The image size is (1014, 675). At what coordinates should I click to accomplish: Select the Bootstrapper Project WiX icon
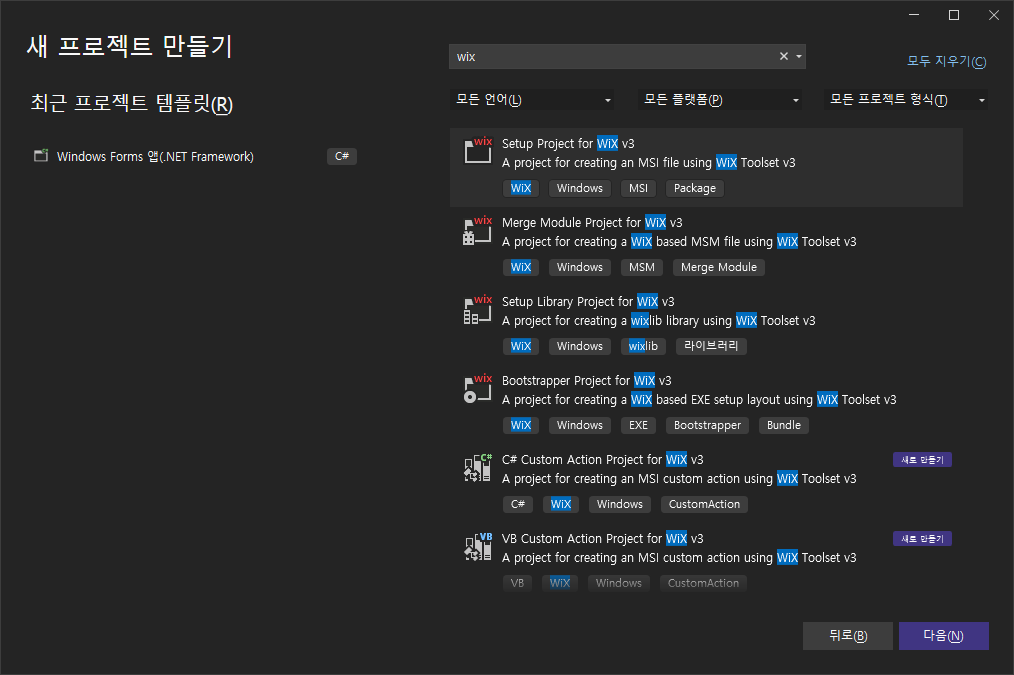tap(478, 388)
